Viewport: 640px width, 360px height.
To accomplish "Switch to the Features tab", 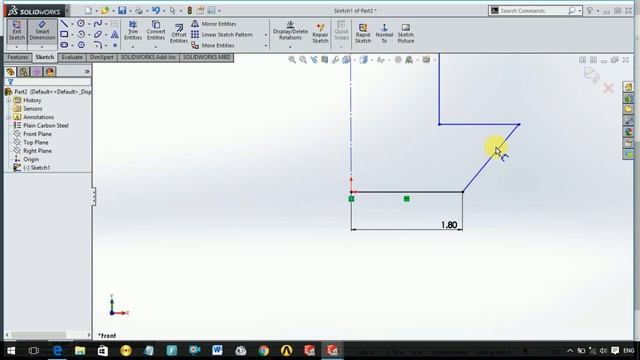I will 18,57.
